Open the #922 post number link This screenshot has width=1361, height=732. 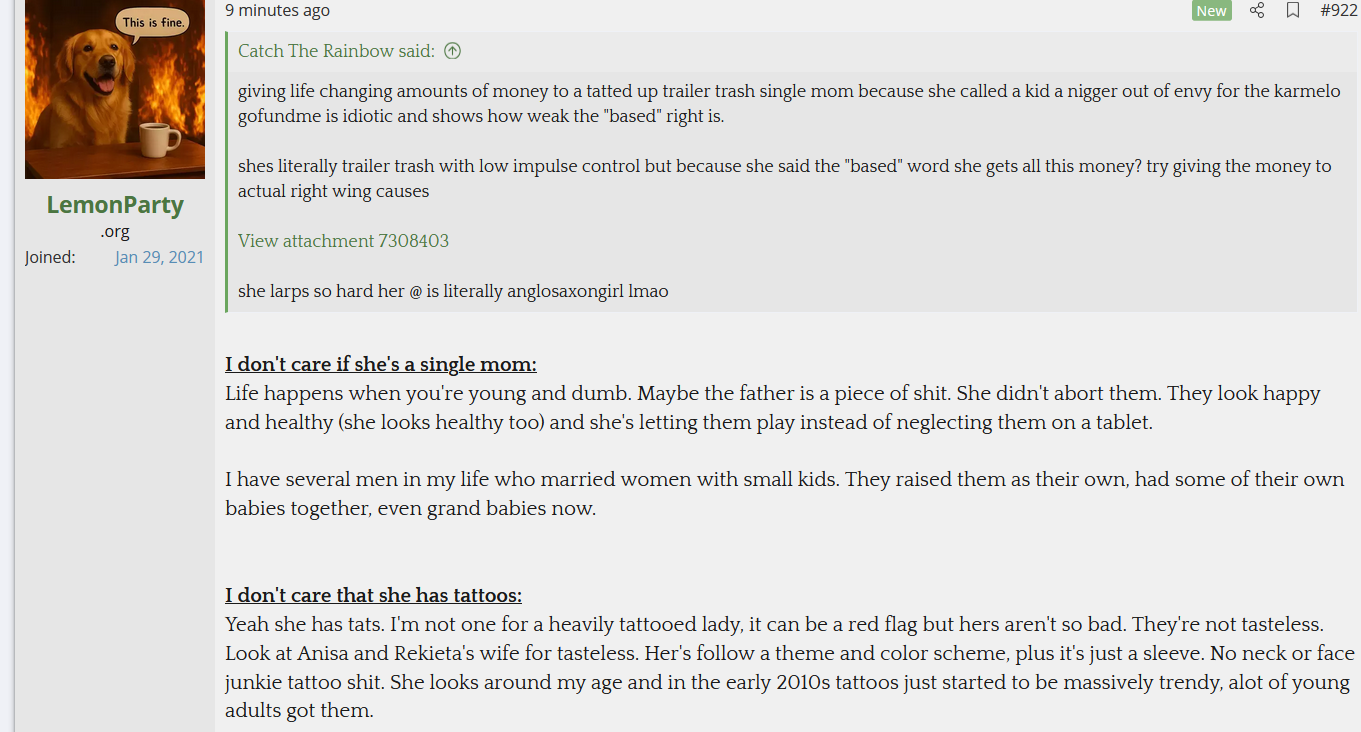pos(1338,10)
